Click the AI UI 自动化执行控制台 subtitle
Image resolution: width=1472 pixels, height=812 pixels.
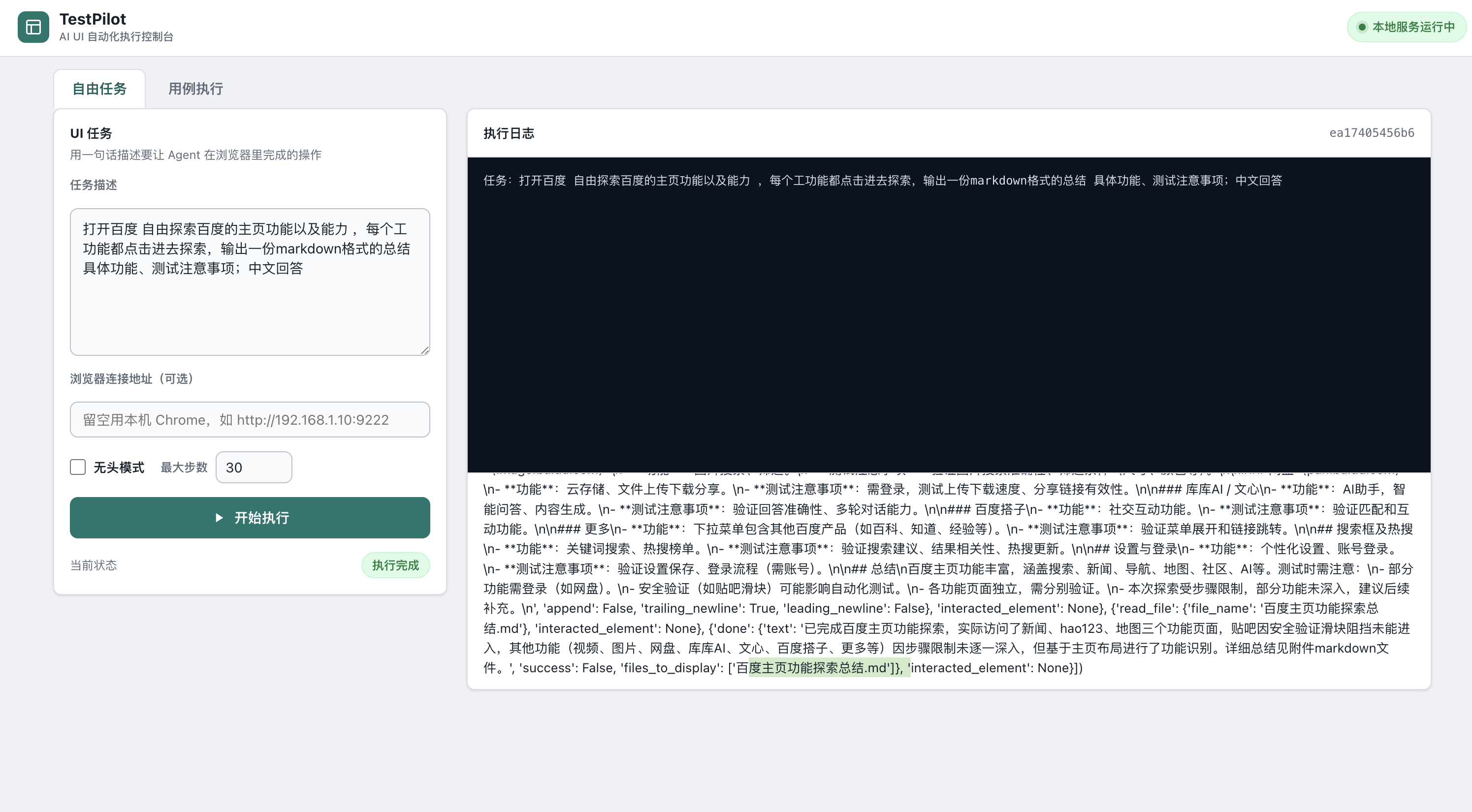click(116, 36)
